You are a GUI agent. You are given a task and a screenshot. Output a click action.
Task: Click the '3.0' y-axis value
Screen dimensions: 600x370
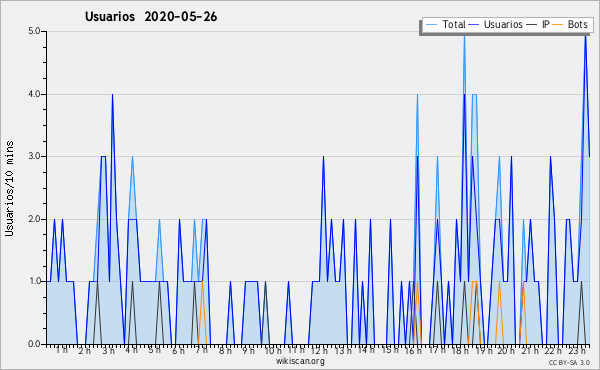pyautogui.click(x=34, y=156)
